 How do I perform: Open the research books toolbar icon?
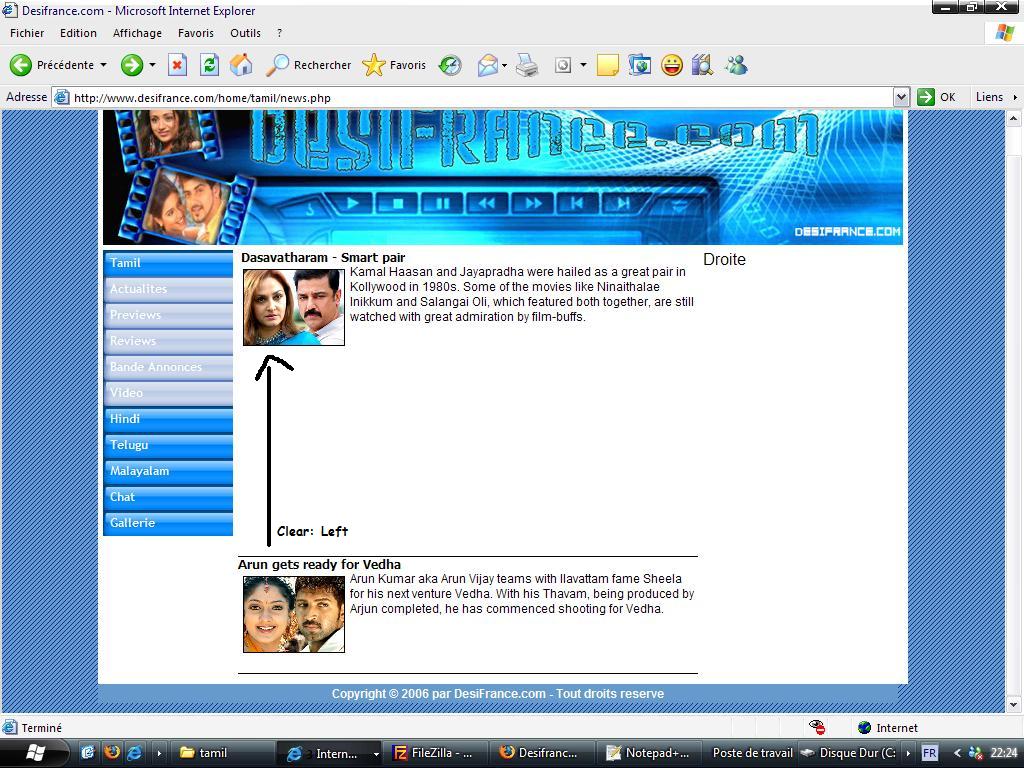click(703, 65)
